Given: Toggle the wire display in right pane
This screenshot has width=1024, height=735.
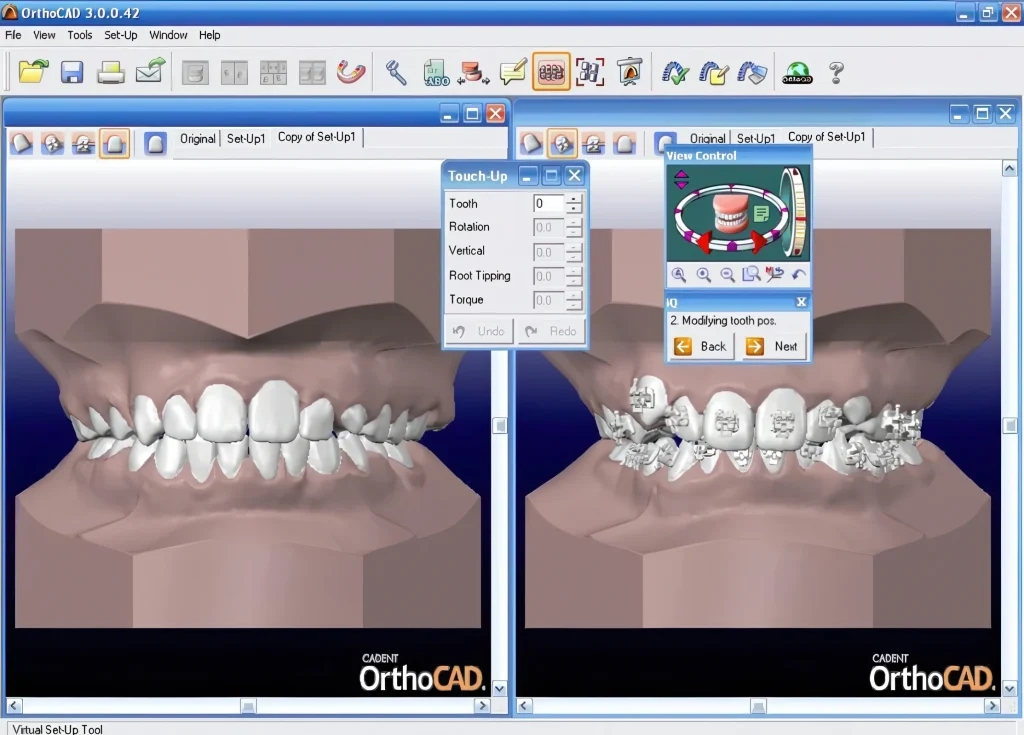Looking at the screenshot, I should pyautogui.click(x=593, y=143).
